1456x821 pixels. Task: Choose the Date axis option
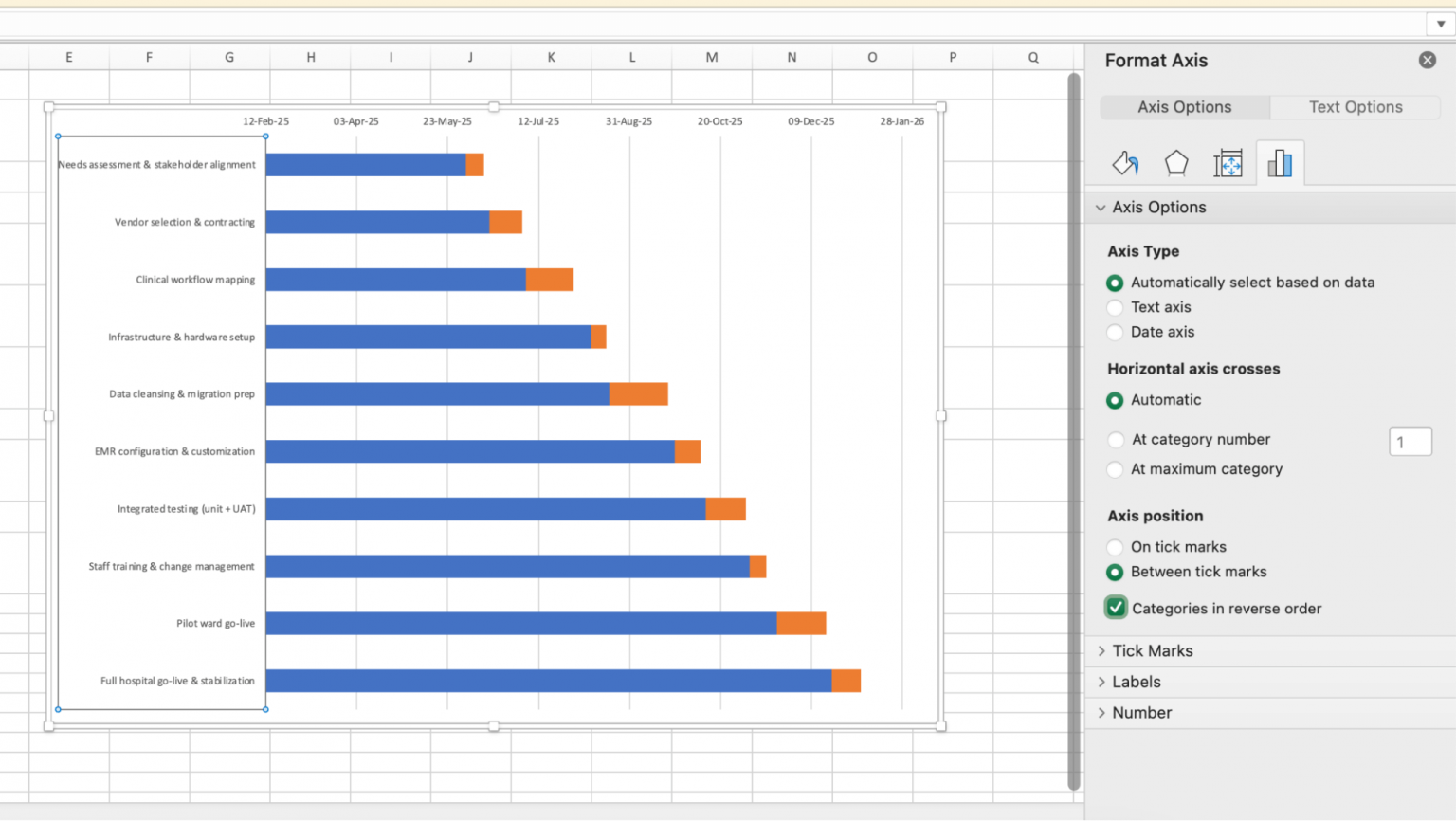pyautogui.click(x=1115, y=332)
